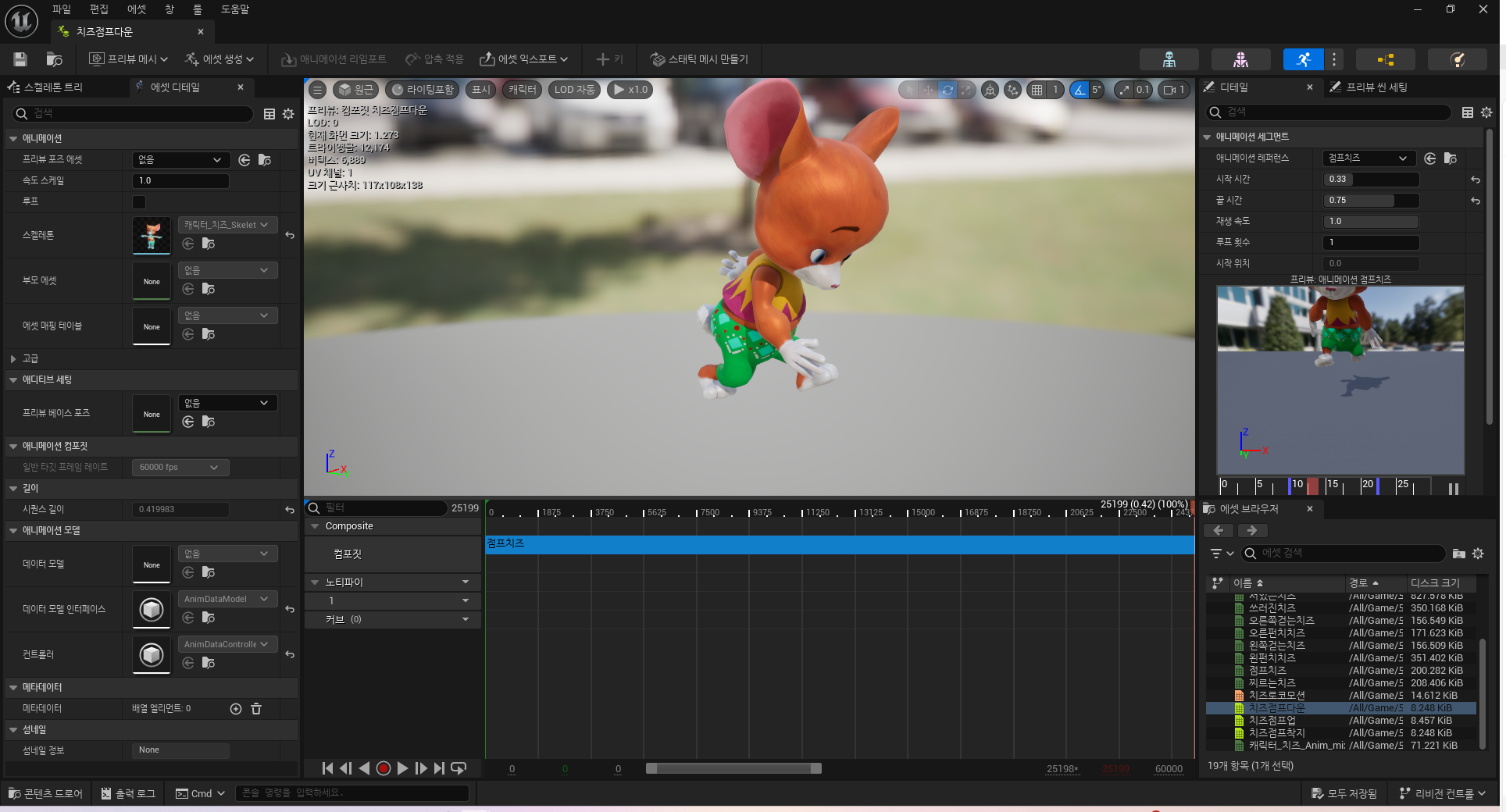This screenshot has width=1506, height=812.
Task: Collapse the 애니메이션 컴포짓 section
Action: click(x=13, y=447)
